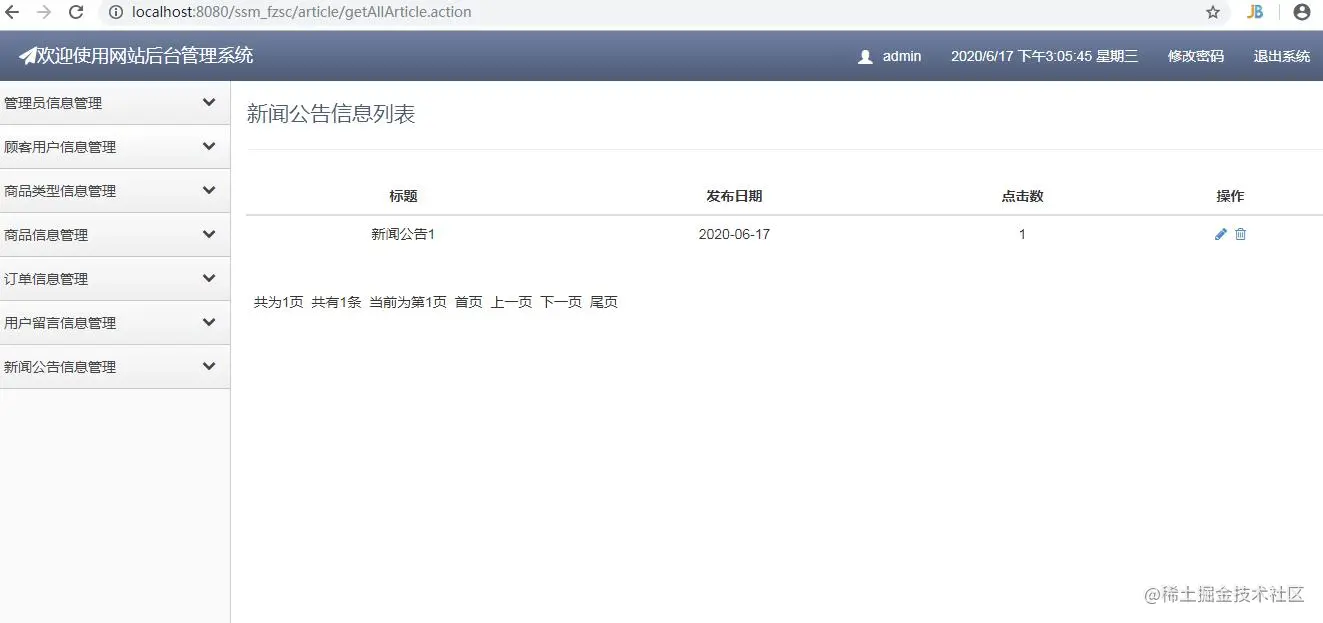Click the trash delete icon for 新闻公告1

(1241, 234)
